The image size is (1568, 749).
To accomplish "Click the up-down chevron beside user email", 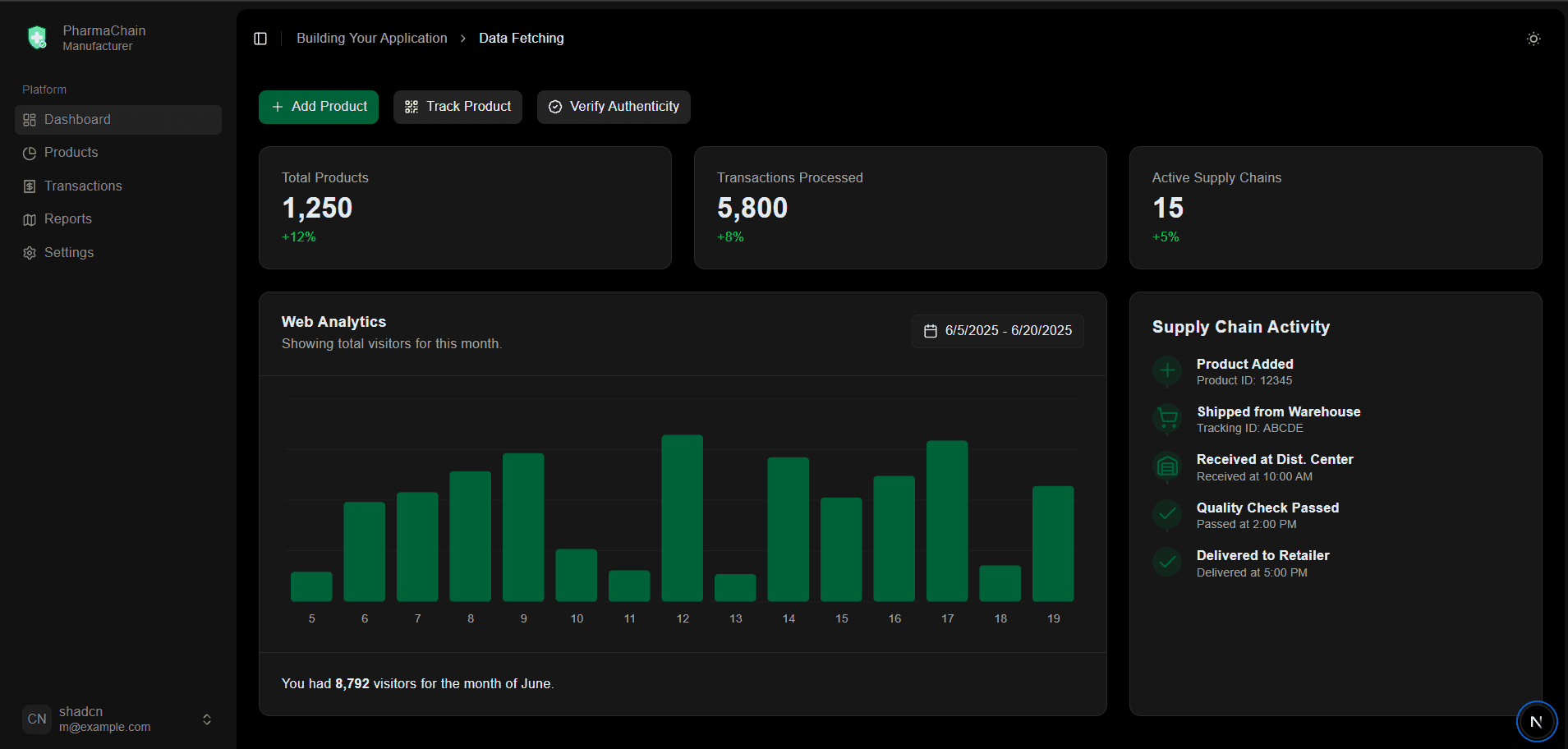I will pyautogui.click(x=207, y=719).
